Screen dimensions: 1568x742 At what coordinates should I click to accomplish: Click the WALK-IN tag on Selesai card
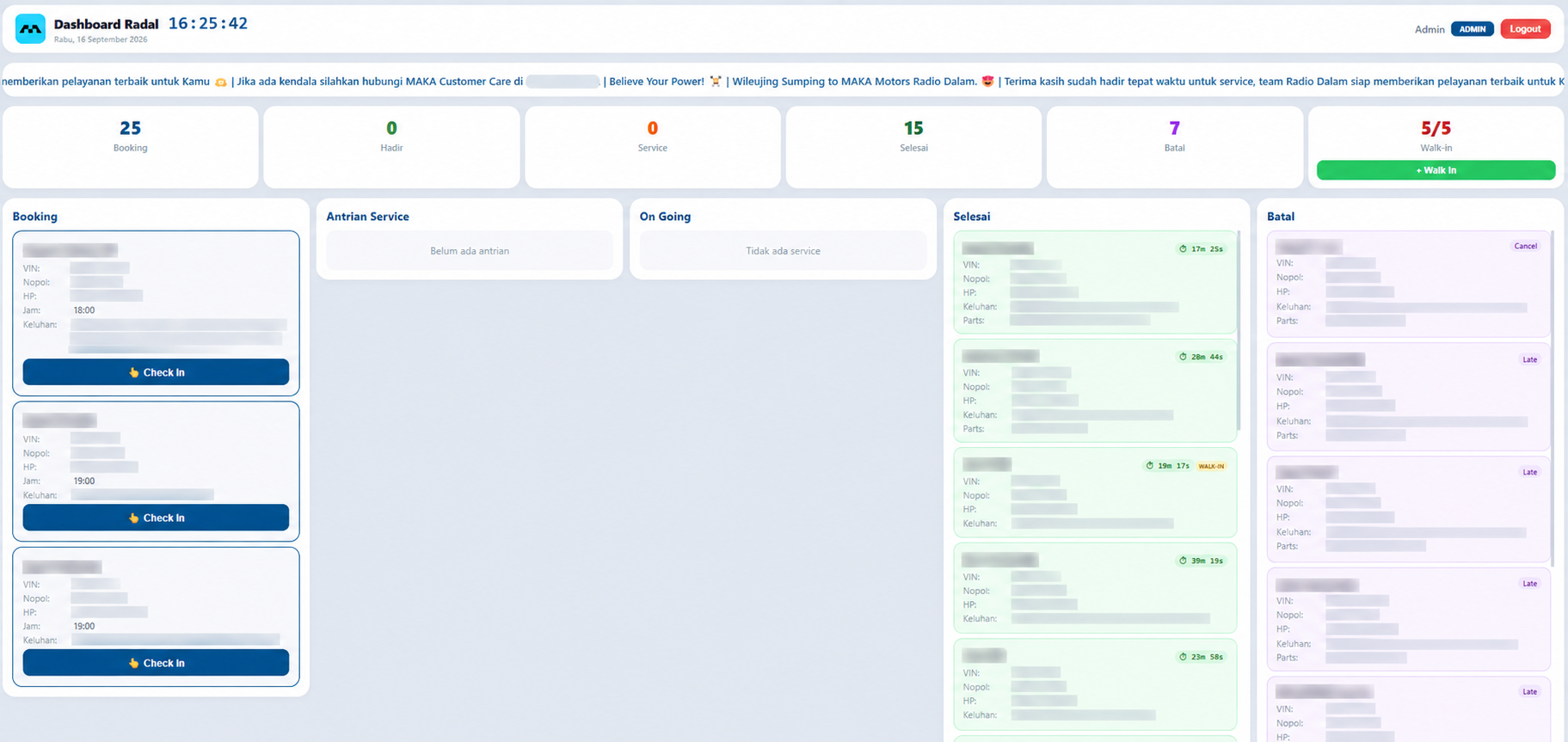tap(1211, 466)
